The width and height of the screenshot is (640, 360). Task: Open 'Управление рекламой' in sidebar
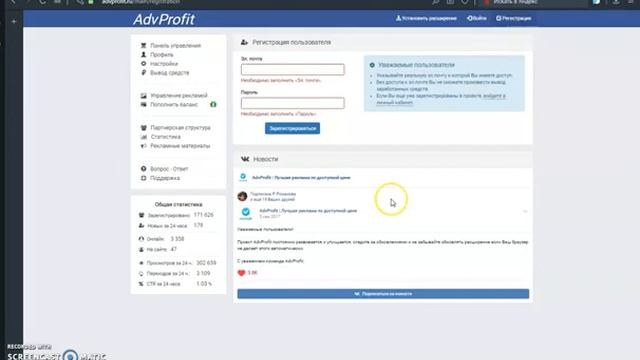pyautogui.click(x=179, y=96)
